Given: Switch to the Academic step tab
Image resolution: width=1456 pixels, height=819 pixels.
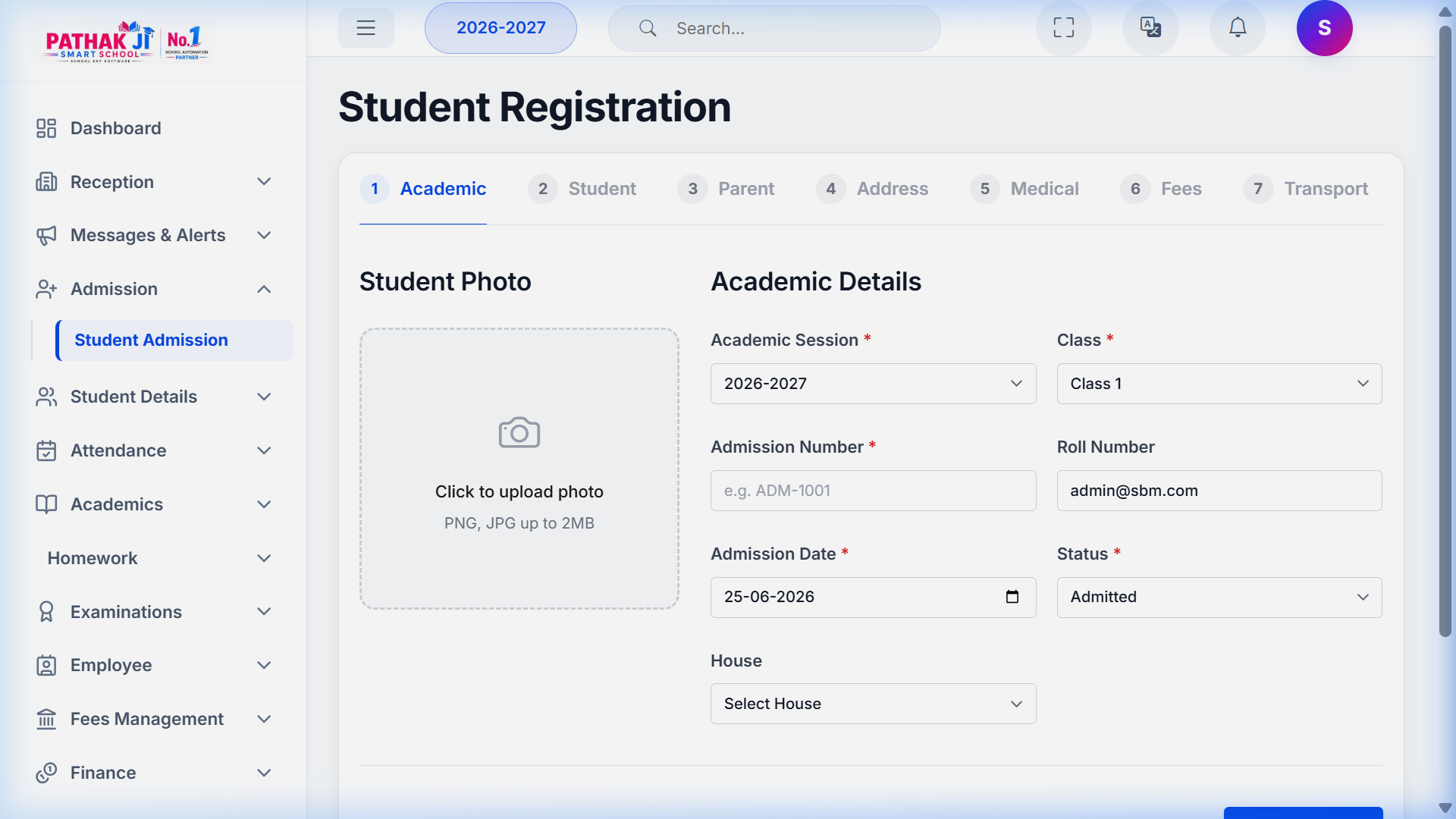Looking at the screenshot, I should pyautogui.click(x=423, y=189).
